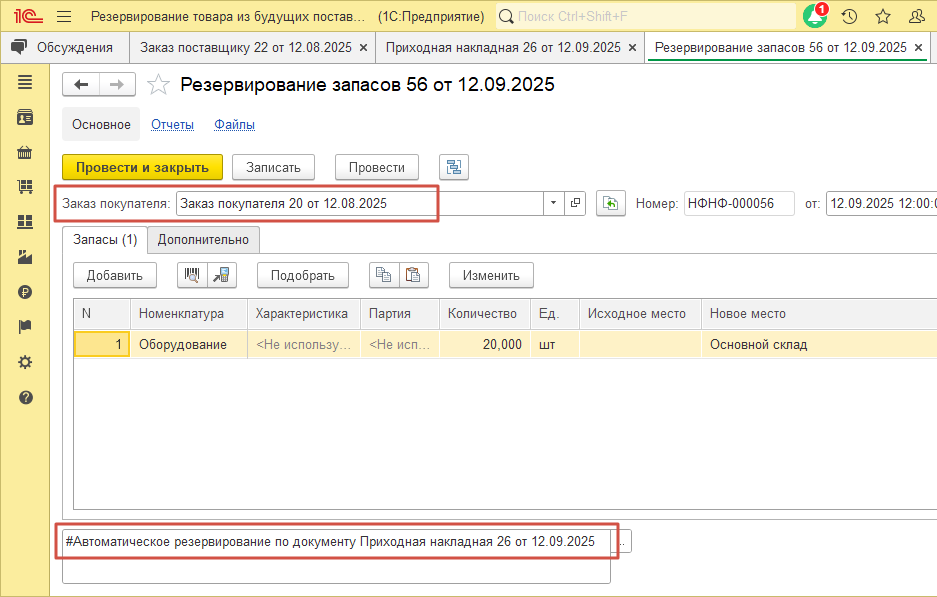Click the Номер input field
Viewport: 937px width, 597px height.
coord(738,203)
